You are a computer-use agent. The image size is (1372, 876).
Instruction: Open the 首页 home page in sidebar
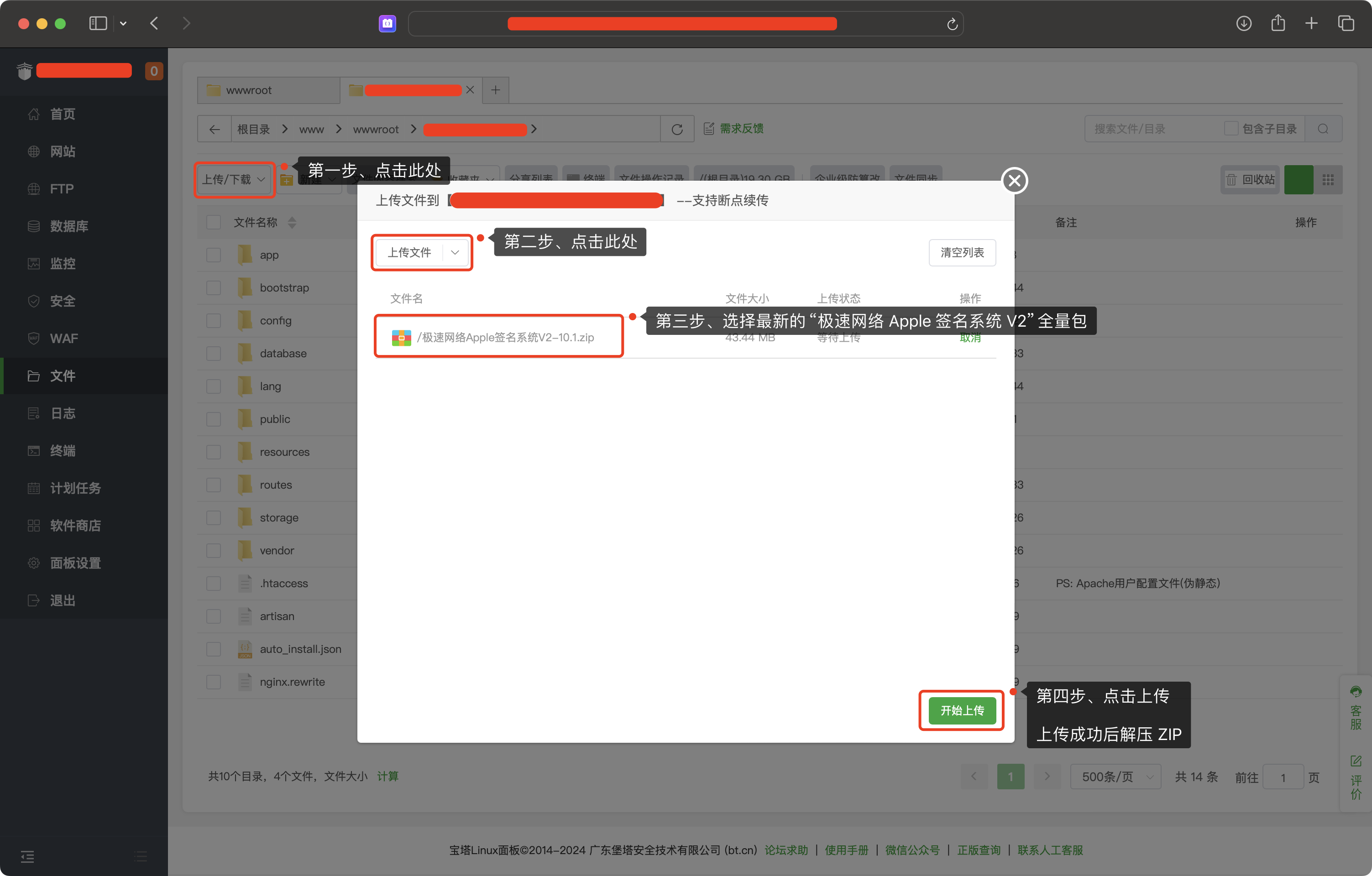tap(62, 114)
